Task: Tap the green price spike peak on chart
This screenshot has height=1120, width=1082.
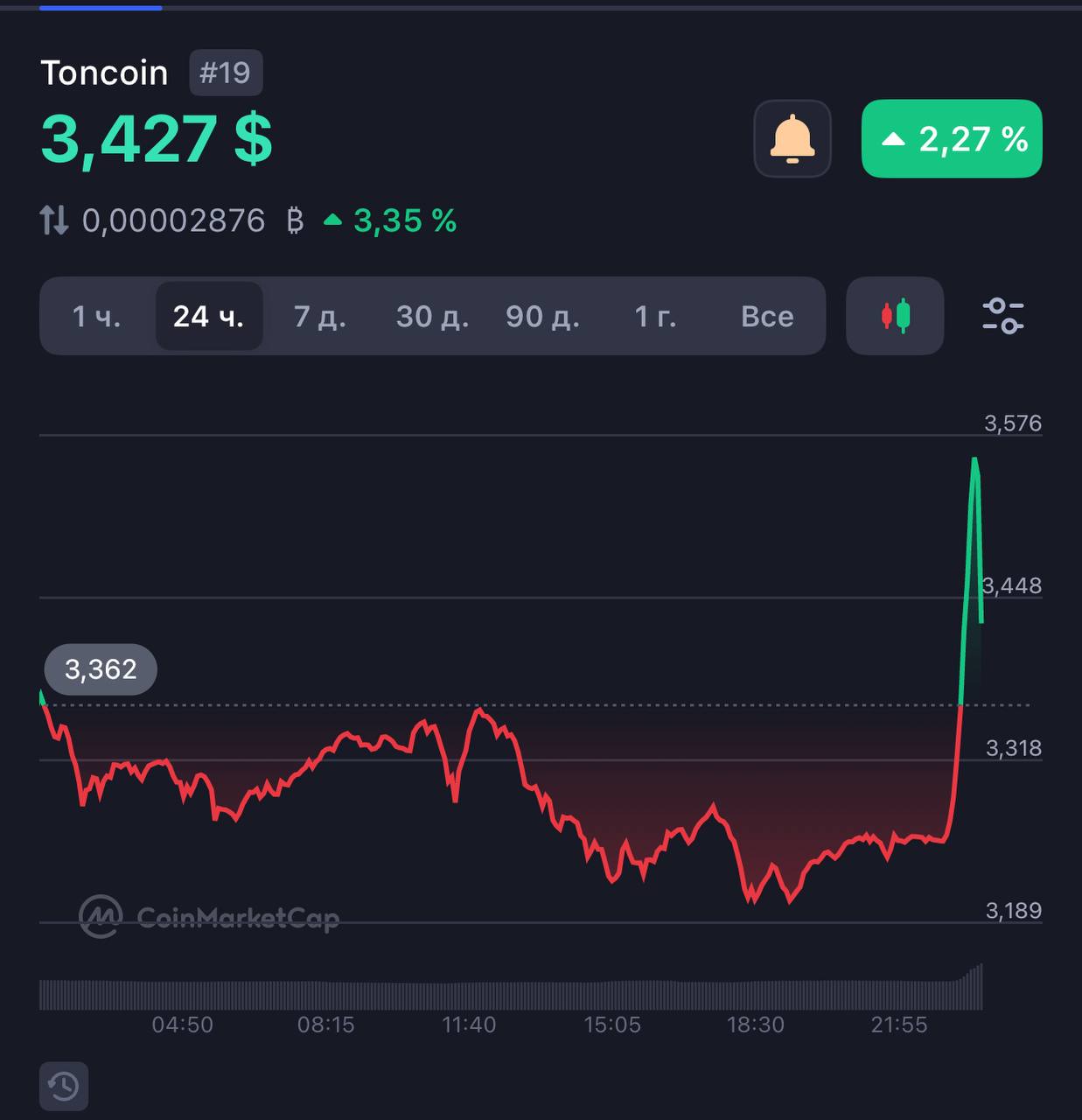Action: pos(974,459)
